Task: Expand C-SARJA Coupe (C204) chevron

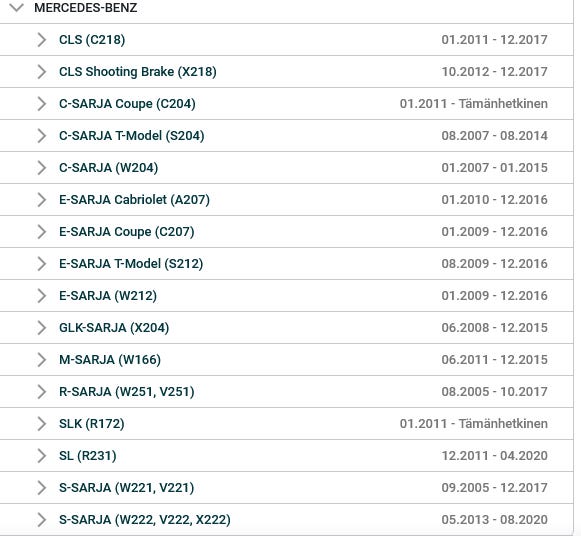Action: pos(42,104)
